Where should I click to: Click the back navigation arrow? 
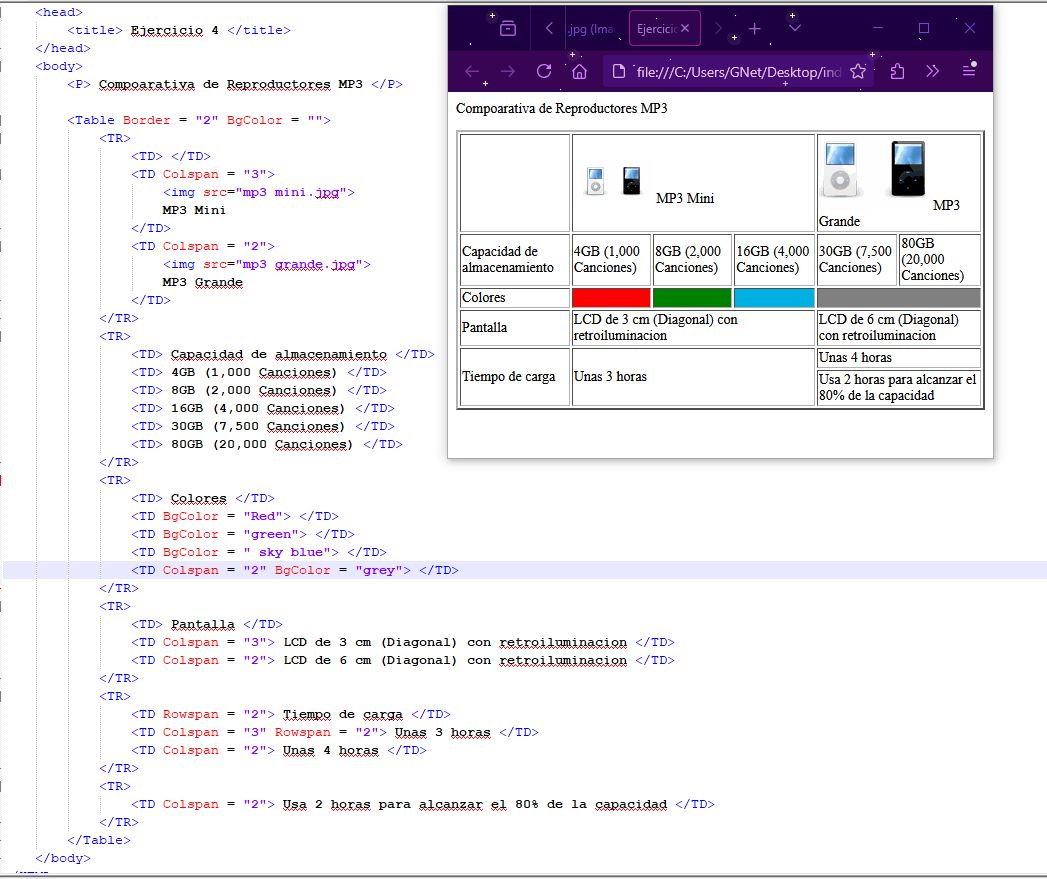pos(473,71)
